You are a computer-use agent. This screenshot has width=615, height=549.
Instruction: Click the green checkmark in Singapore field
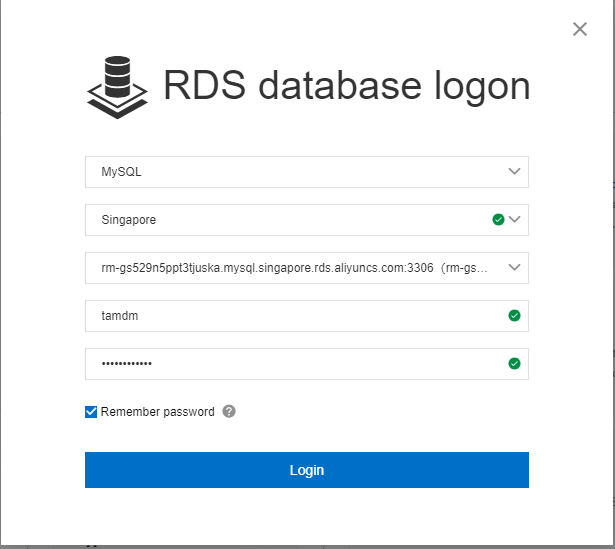click(498, 220)
